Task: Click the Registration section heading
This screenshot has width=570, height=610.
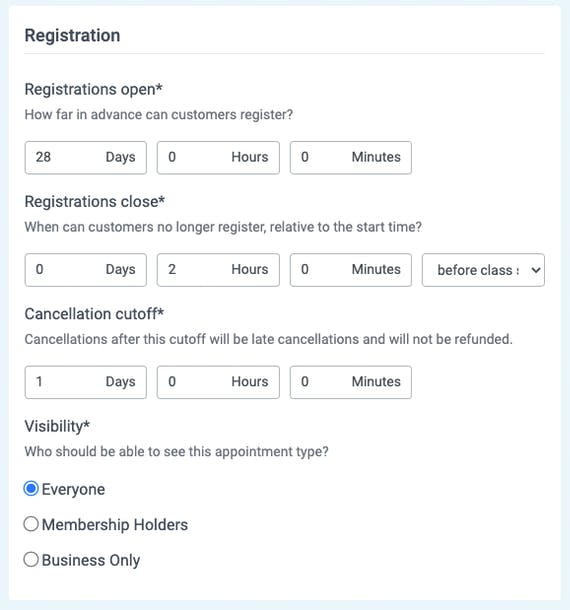Action: (x=72, y=35)
